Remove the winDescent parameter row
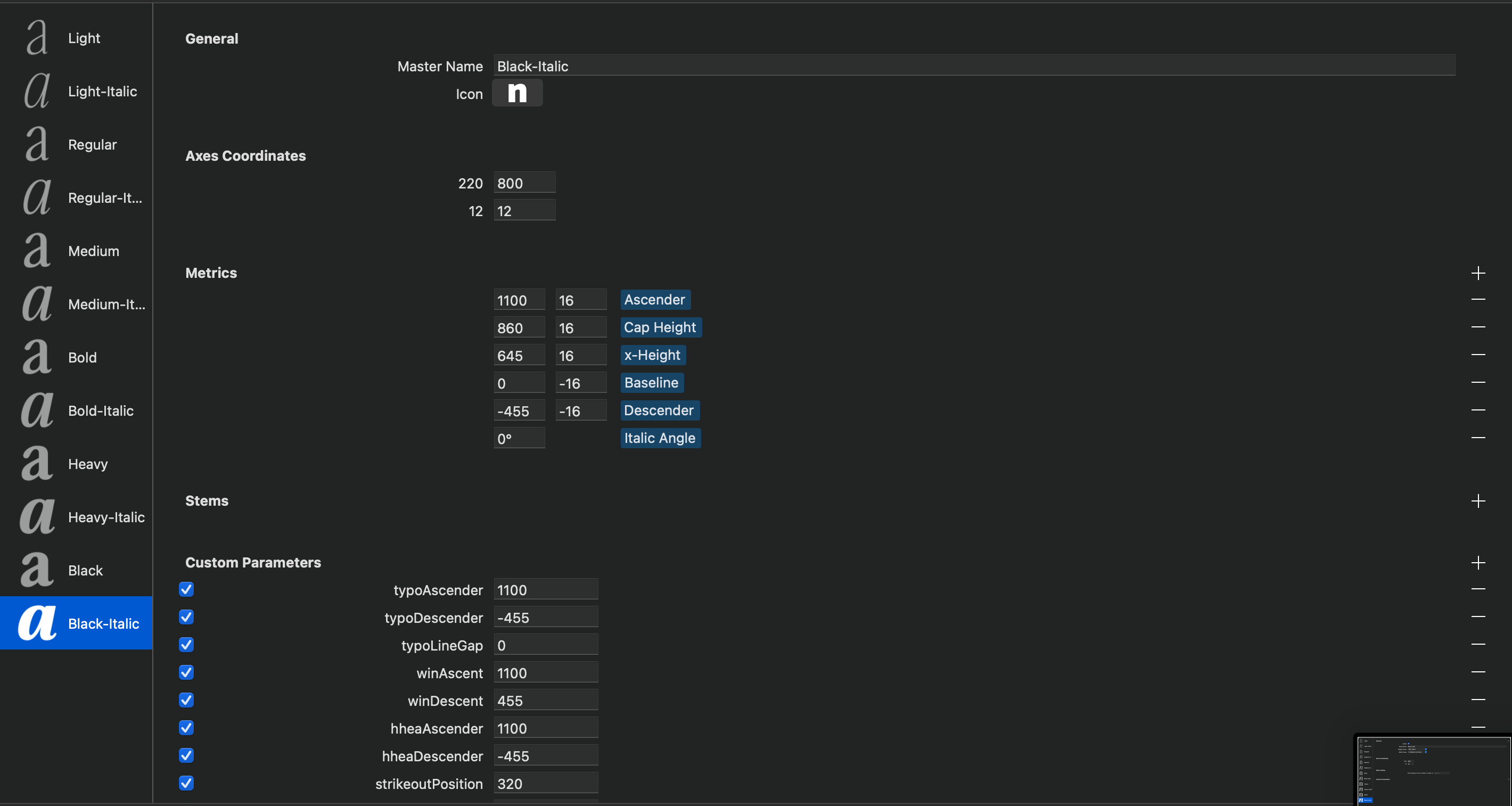1512x806 pixels. pyautogui.click(x=1478, y=700)
